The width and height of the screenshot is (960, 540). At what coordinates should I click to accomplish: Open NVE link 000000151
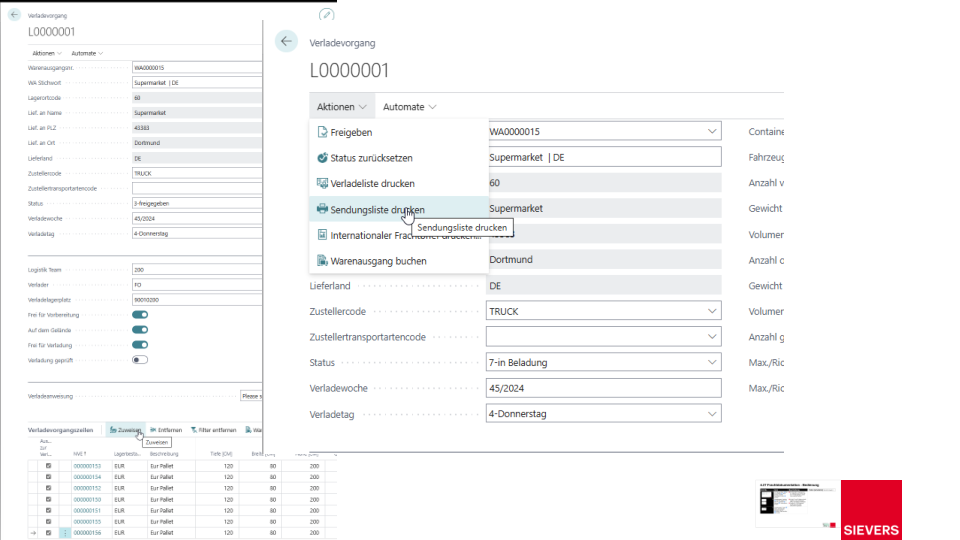[87, 511]
